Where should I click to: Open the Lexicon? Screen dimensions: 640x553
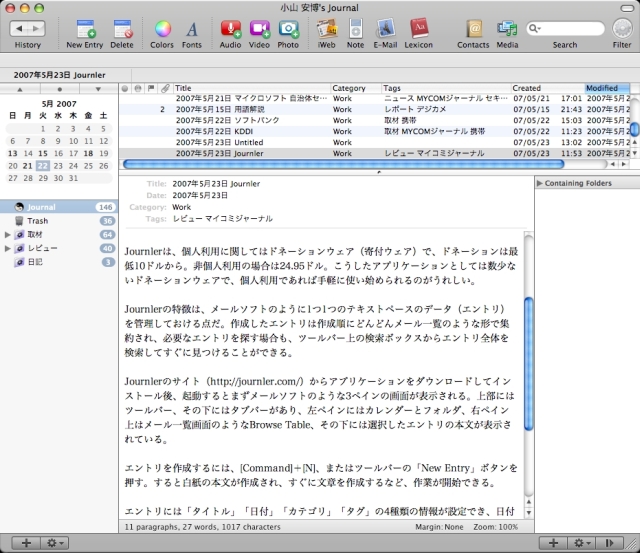pyautogui.click(x=418, y=29)
